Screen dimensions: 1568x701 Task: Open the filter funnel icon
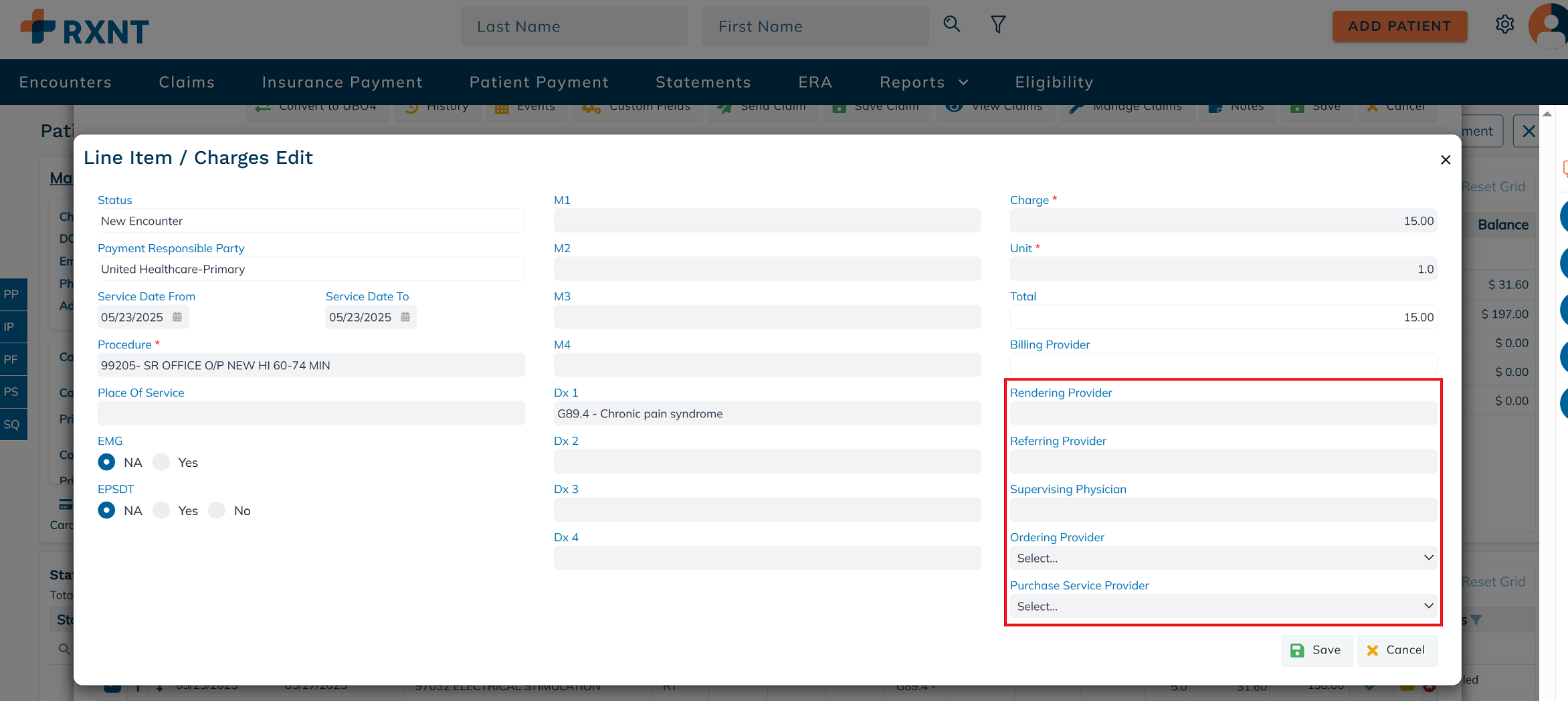click(998, 25)
